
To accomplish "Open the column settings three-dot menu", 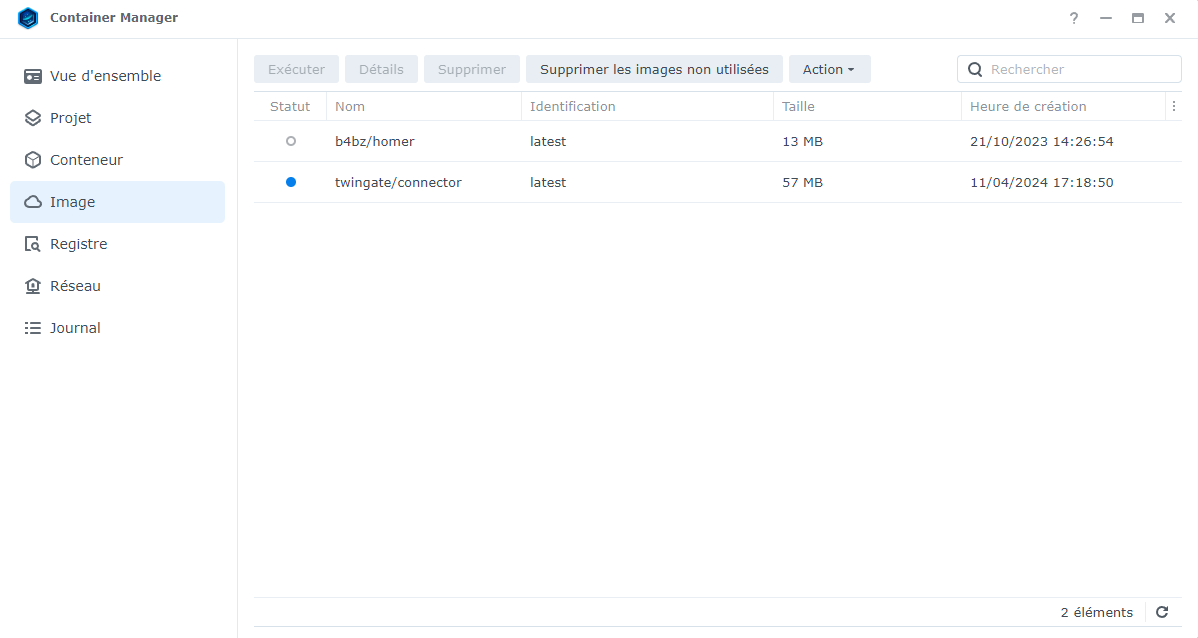I will click(1174, 106).
